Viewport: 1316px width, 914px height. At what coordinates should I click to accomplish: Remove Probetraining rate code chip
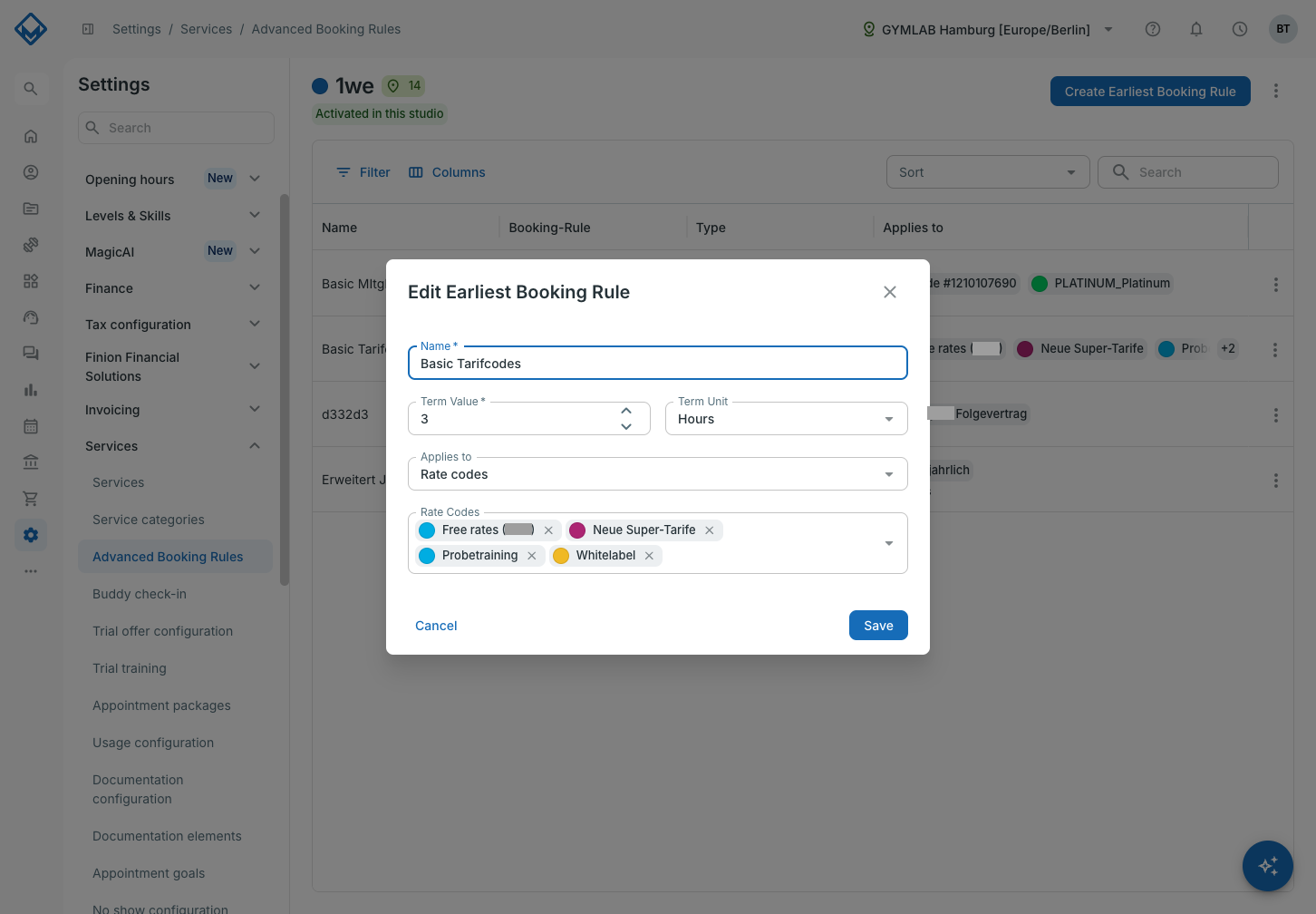tap(532, 556)
